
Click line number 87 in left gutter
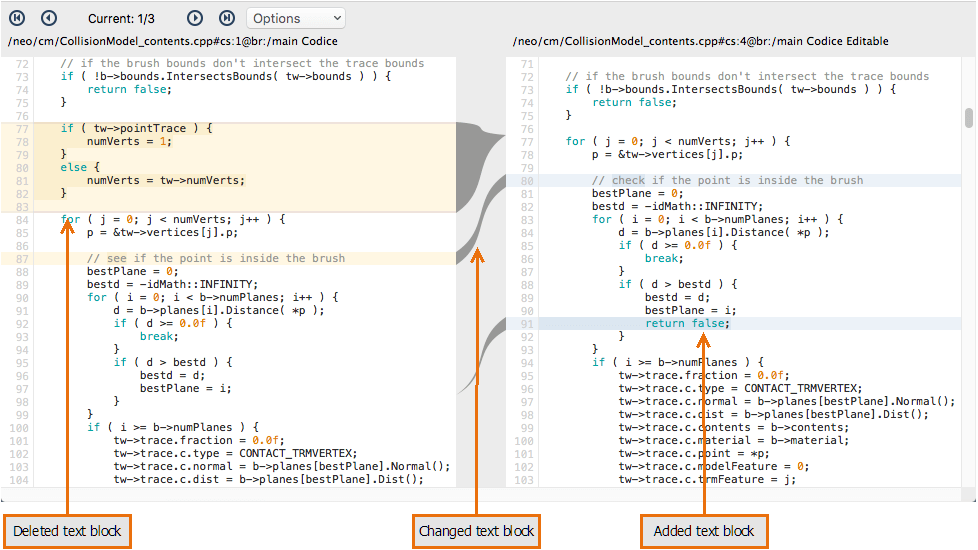[22, 259]
